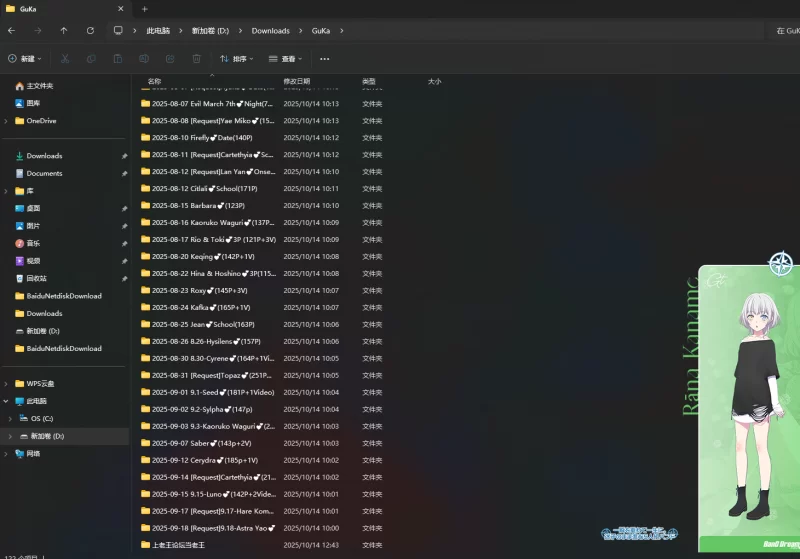Click Downloads in the address breadcrumb
Screen dimensions: 800x559
[270, 31]
